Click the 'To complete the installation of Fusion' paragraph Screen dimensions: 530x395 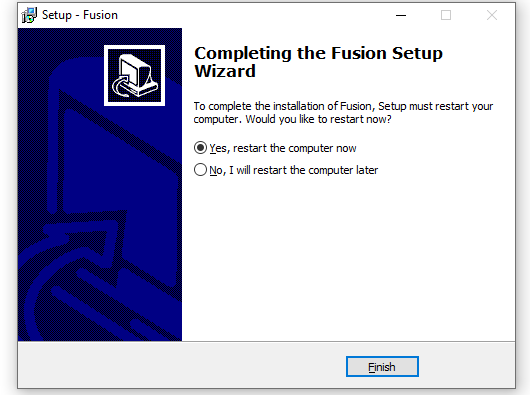(343, 113)
